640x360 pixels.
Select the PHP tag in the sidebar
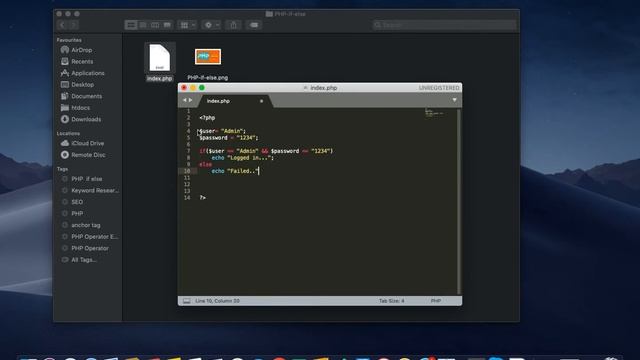[x=77, y=214]
